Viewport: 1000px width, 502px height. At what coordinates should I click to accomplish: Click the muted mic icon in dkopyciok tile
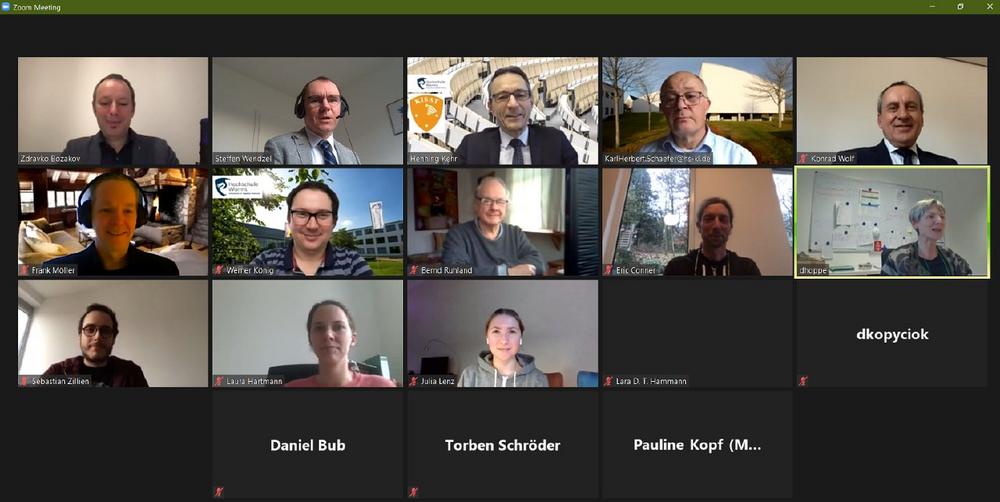(x=804, y=381)
